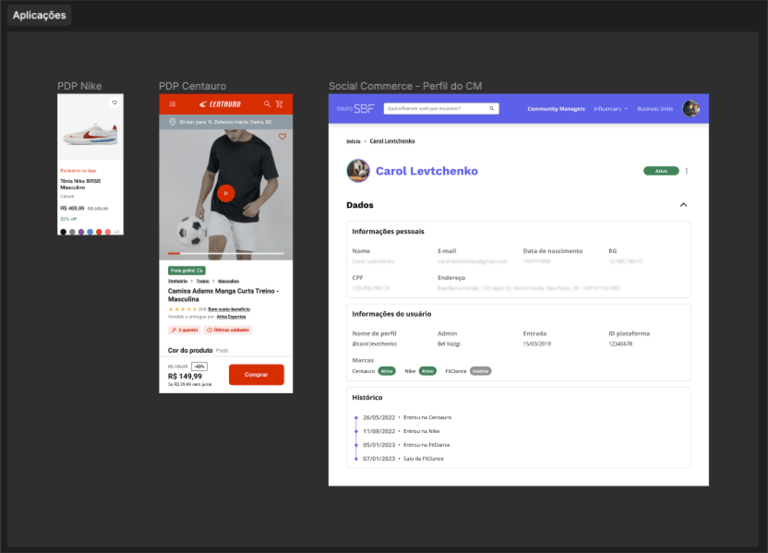Select the 'Social Commerce - Perfil do CM' frame title
The height and width of the screenshot is (553, 768).
coord(405,86)
